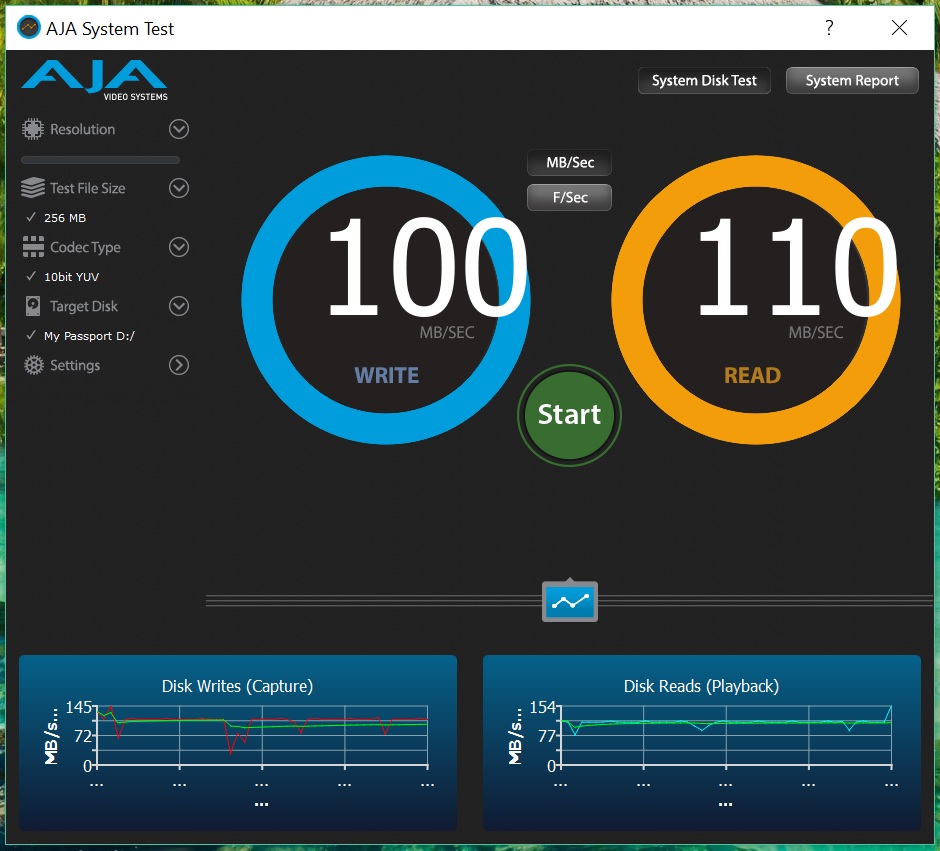Open the System Disk Test tab

pos(704,80)
